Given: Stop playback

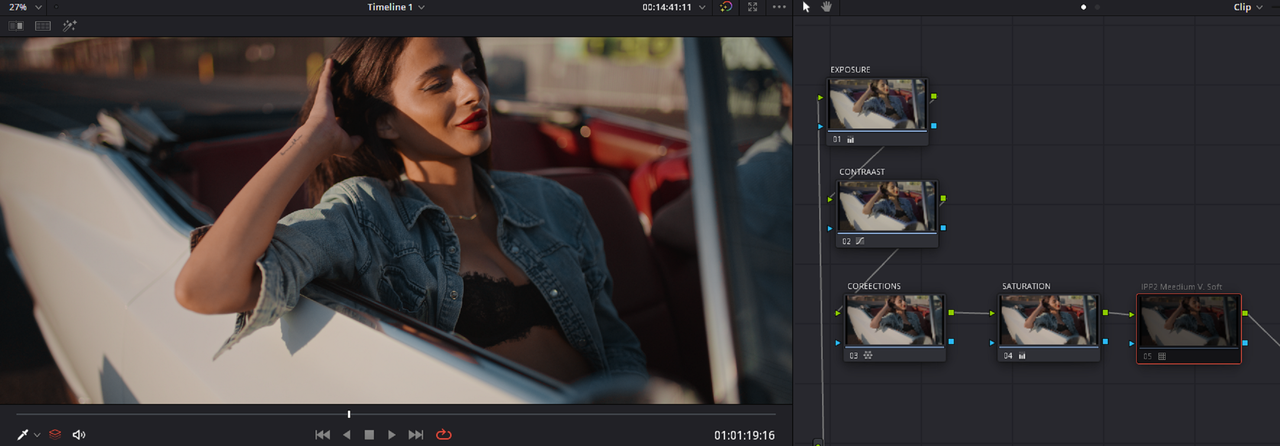Looking at the screenshot, I should 369,435.
